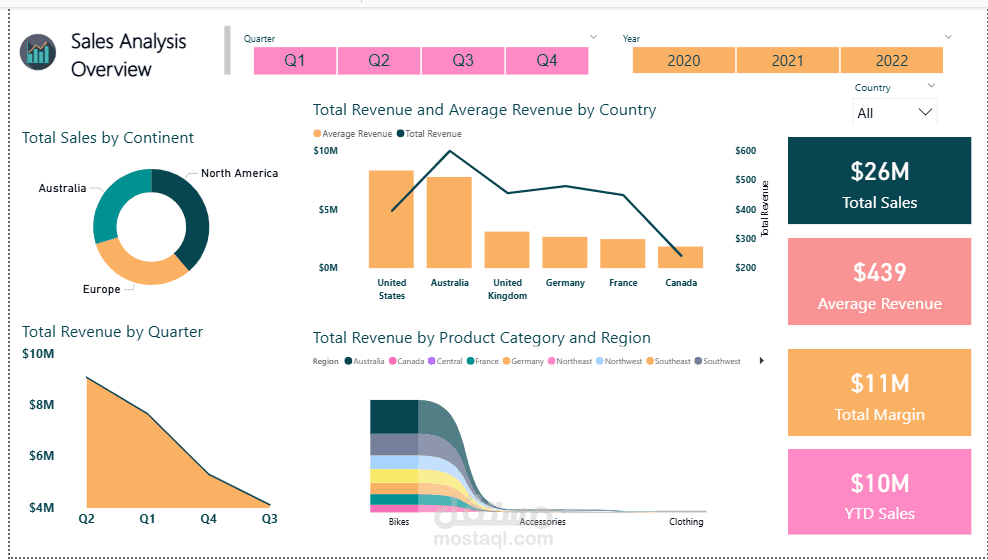Expand the Year slicer chevron
This screenshot has height=560, width=988.
coord(947,37)
